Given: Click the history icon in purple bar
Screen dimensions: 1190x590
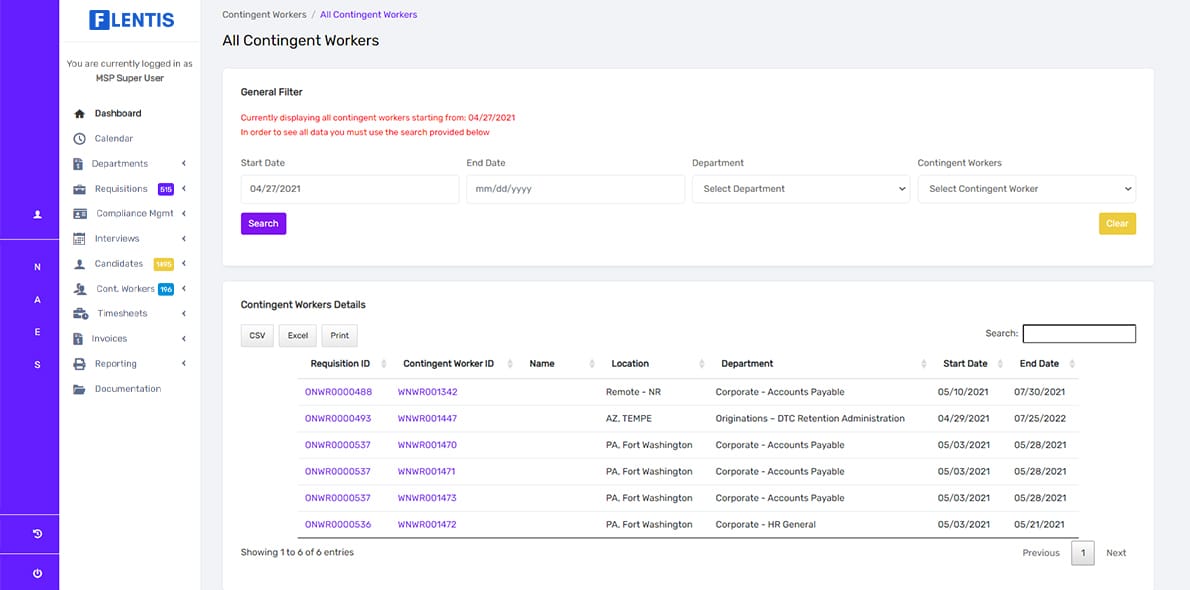Looking at the screenshot, I should tap(37, 534).
